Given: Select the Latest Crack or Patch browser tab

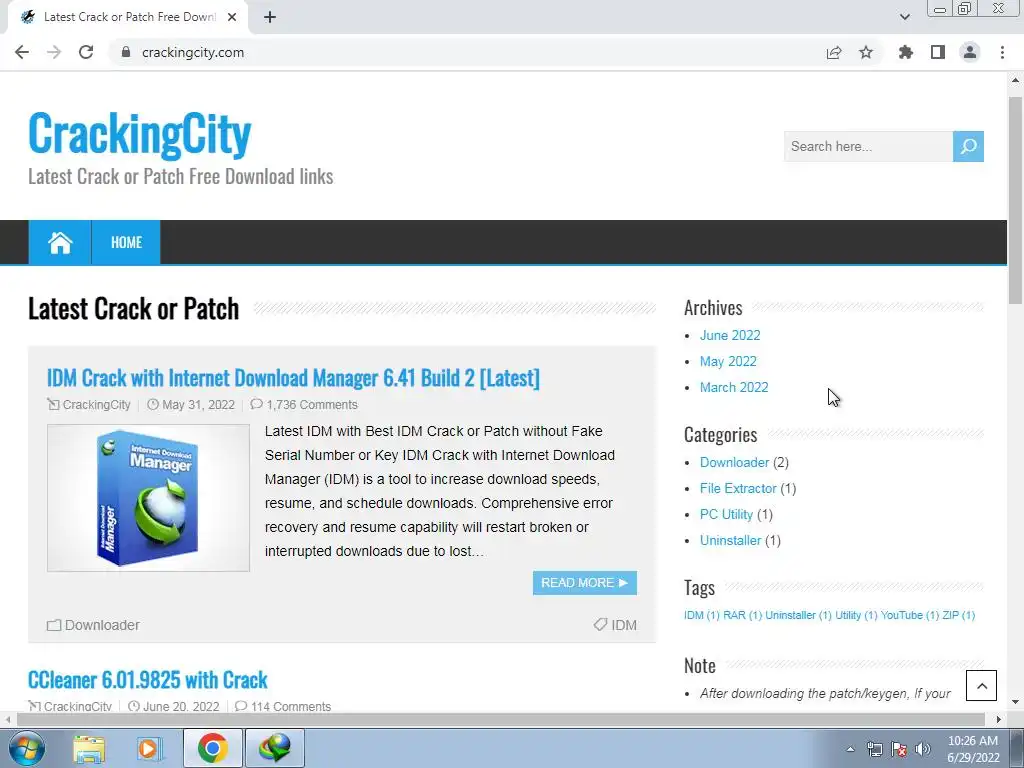Looking at the screenshot, I should (127, 18).
